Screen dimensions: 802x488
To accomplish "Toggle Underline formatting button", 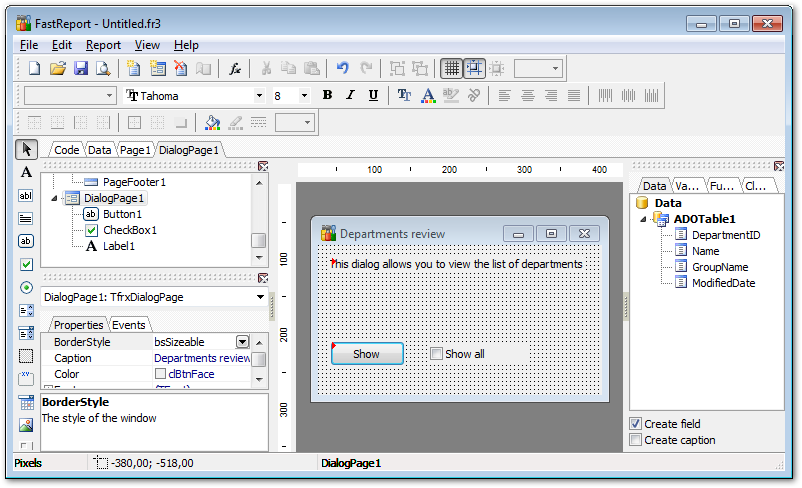I will click(373, 95).
